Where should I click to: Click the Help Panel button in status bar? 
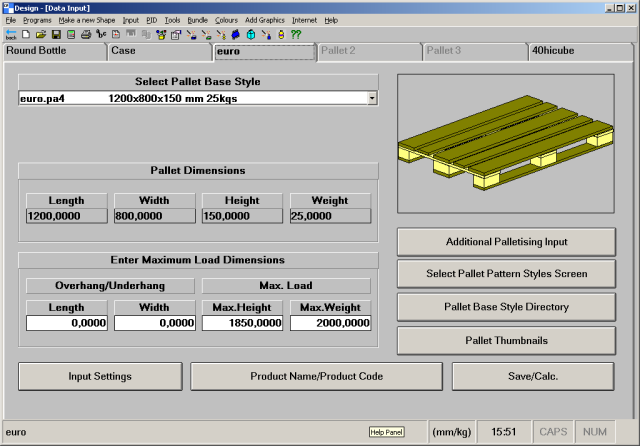(386, 432)
